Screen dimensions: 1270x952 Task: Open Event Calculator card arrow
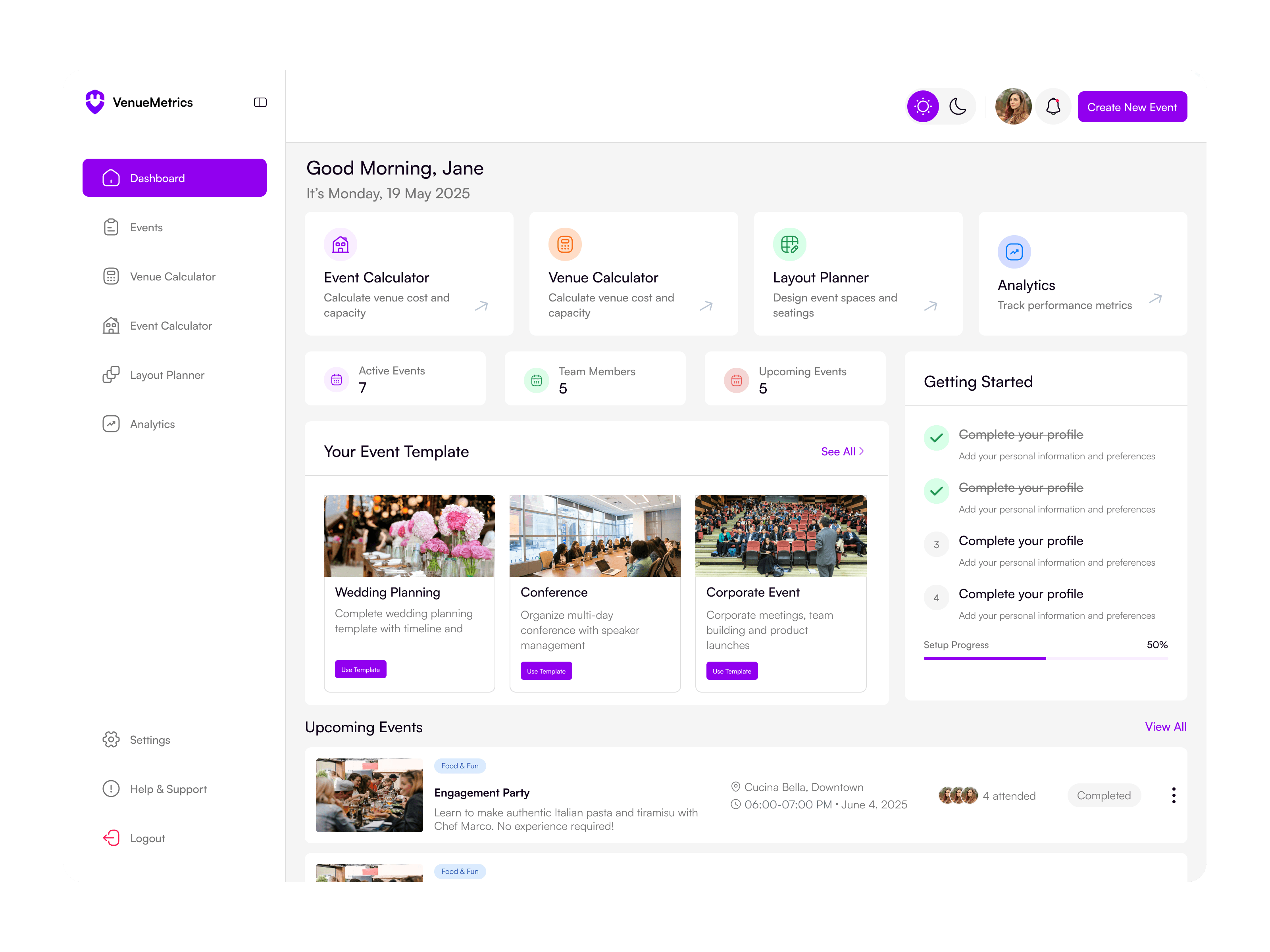click(481, 306)
